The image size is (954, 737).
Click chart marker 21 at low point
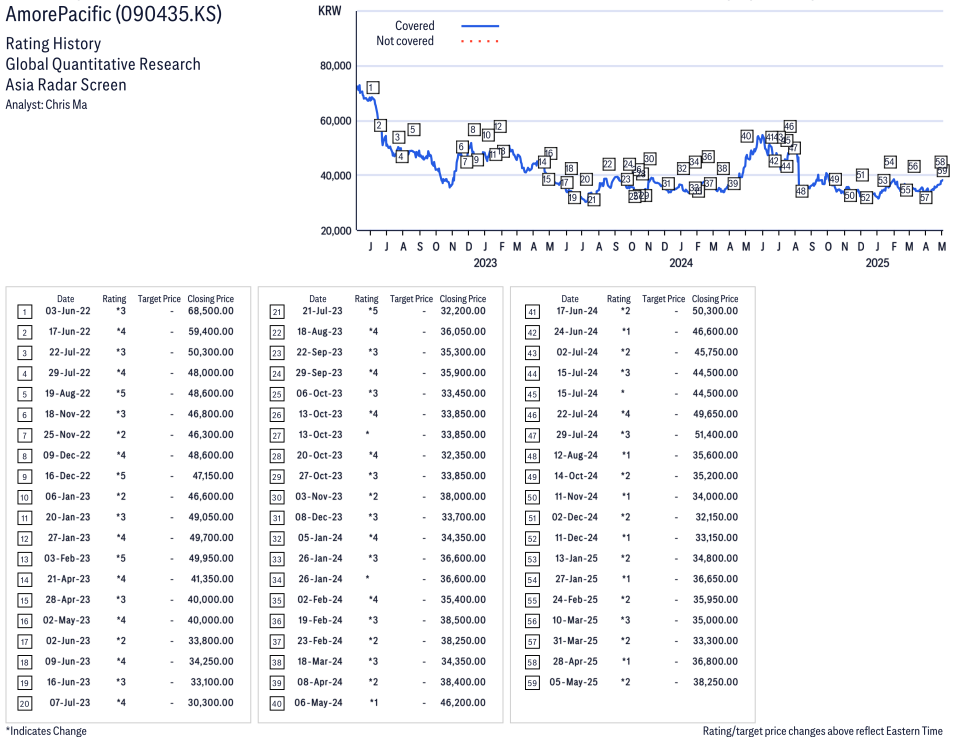tap(593, 200)
